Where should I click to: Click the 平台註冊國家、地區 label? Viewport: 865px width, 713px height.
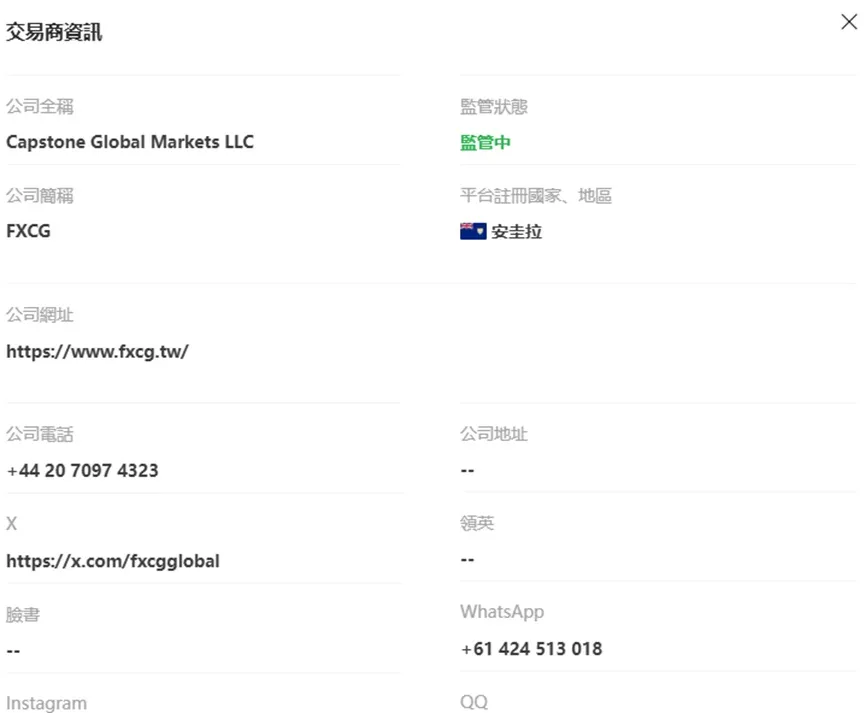(536, 196)
